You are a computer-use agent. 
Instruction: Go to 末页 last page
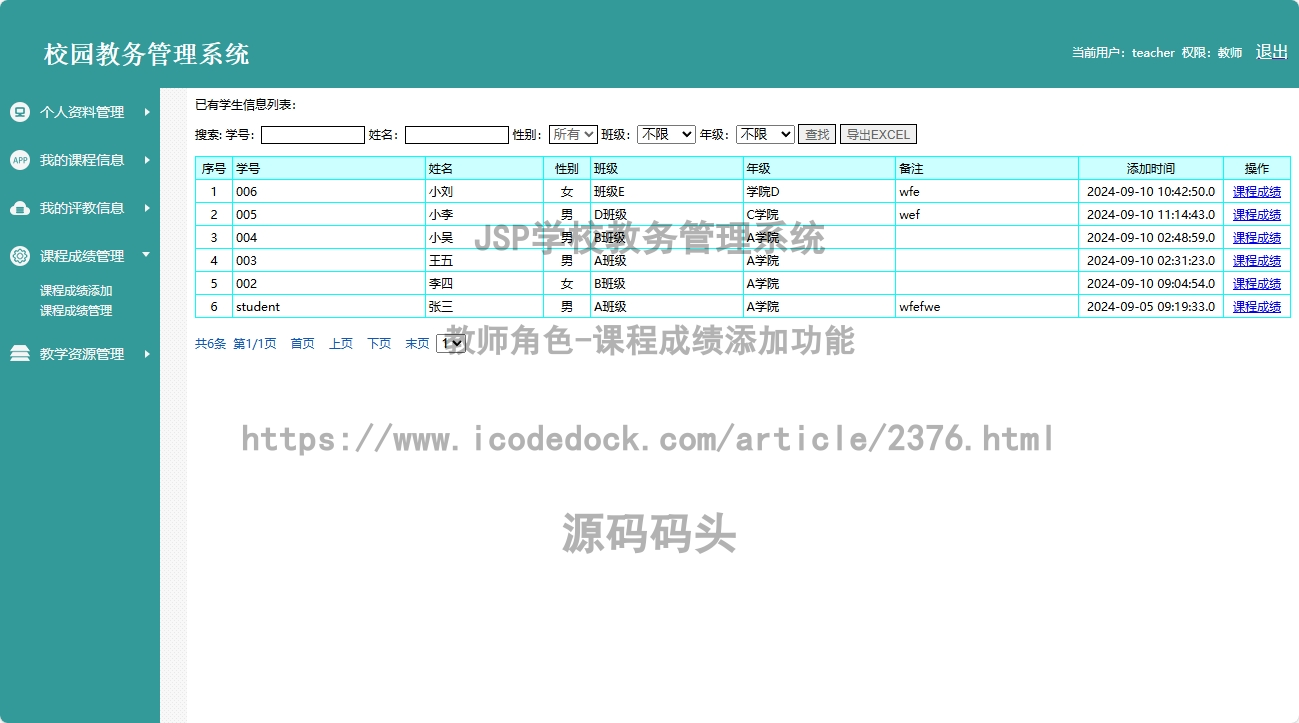tap(417, 344)
